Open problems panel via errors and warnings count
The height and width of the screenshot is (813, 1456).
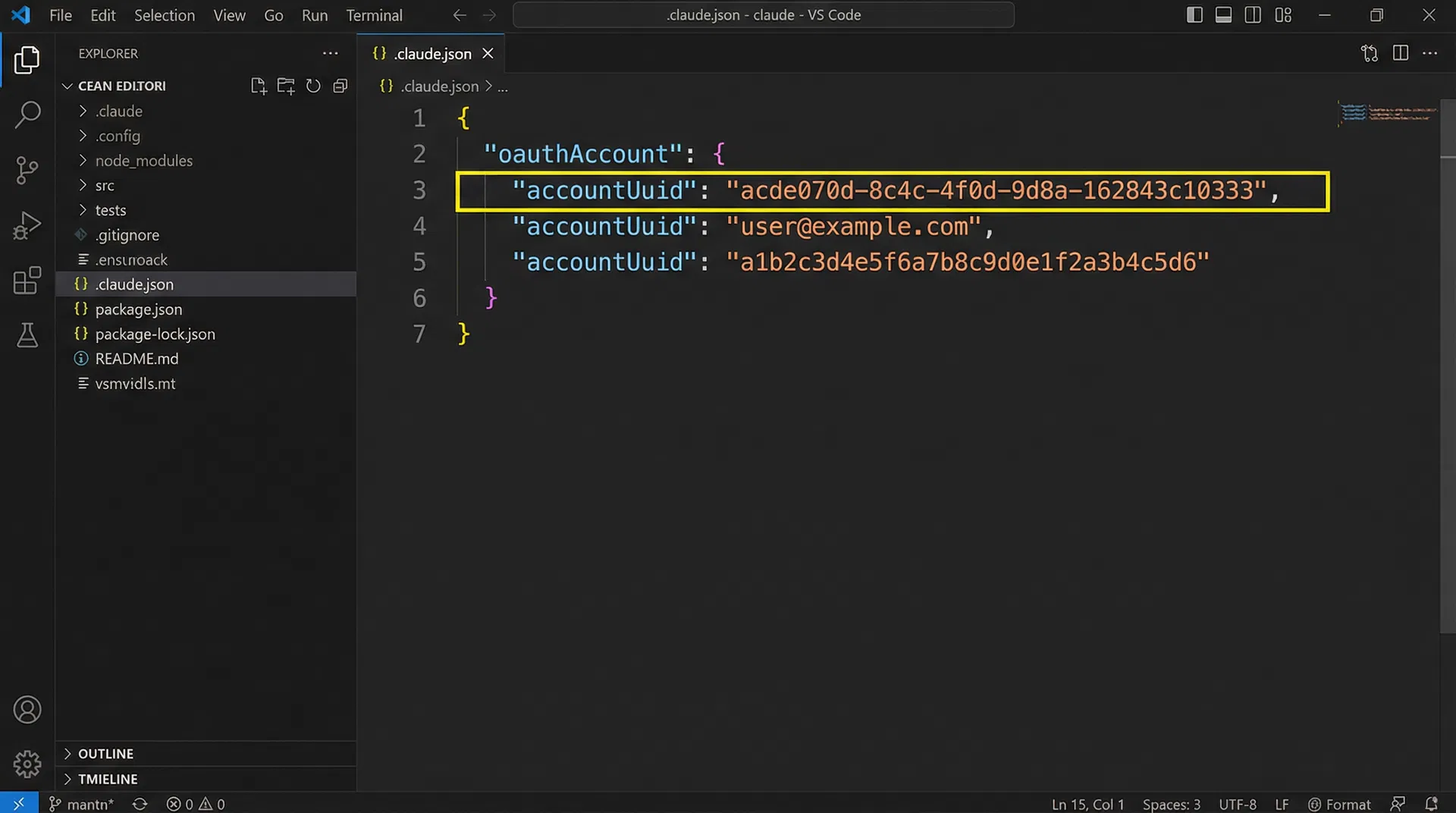click(196, 804)
